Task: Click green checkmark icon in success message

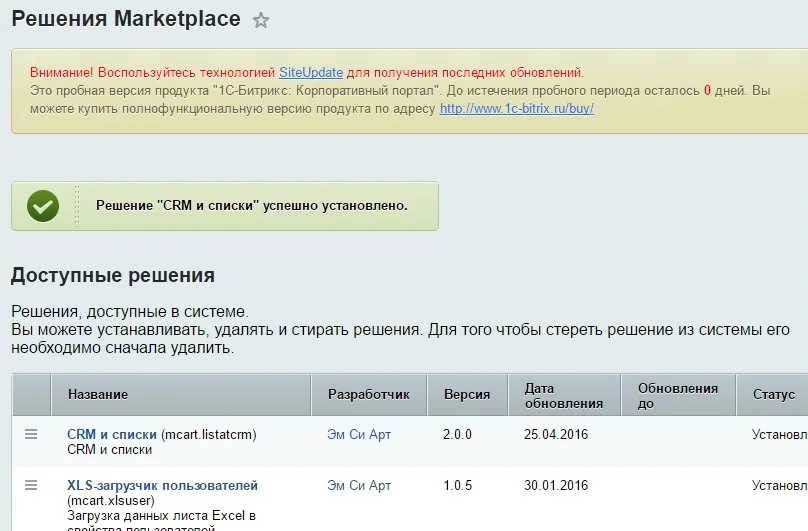Action: pyautogui.click(x=42, y=206)
